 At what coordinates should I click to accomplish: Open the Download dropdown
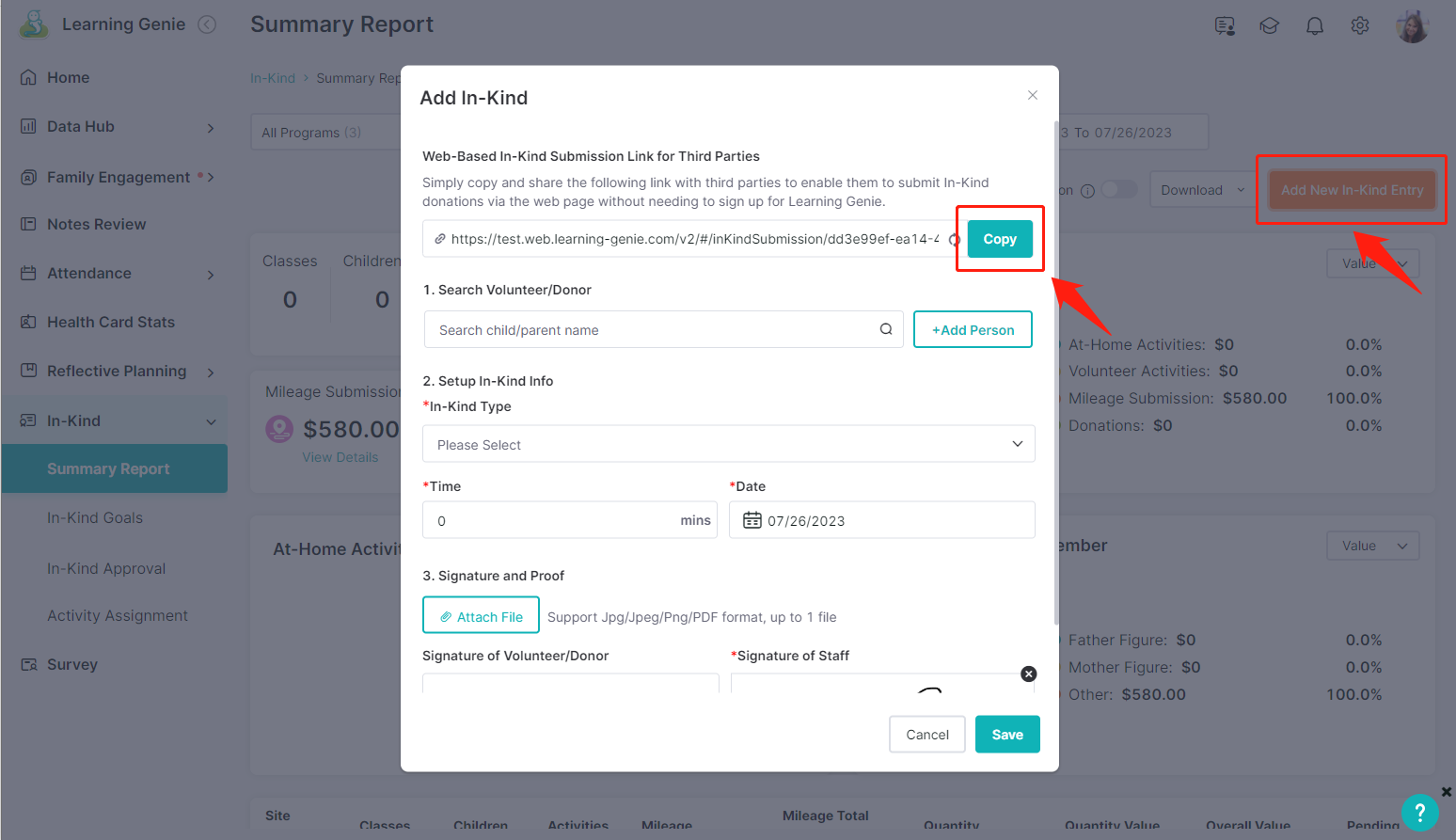click(1202, 190)
